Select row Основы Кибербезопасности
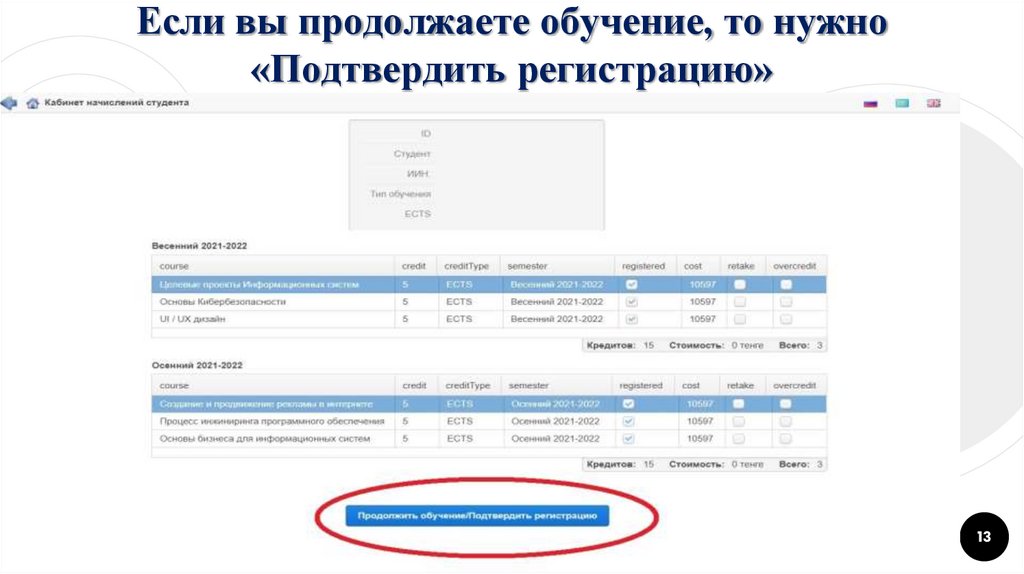 click(x=489, y=302)
